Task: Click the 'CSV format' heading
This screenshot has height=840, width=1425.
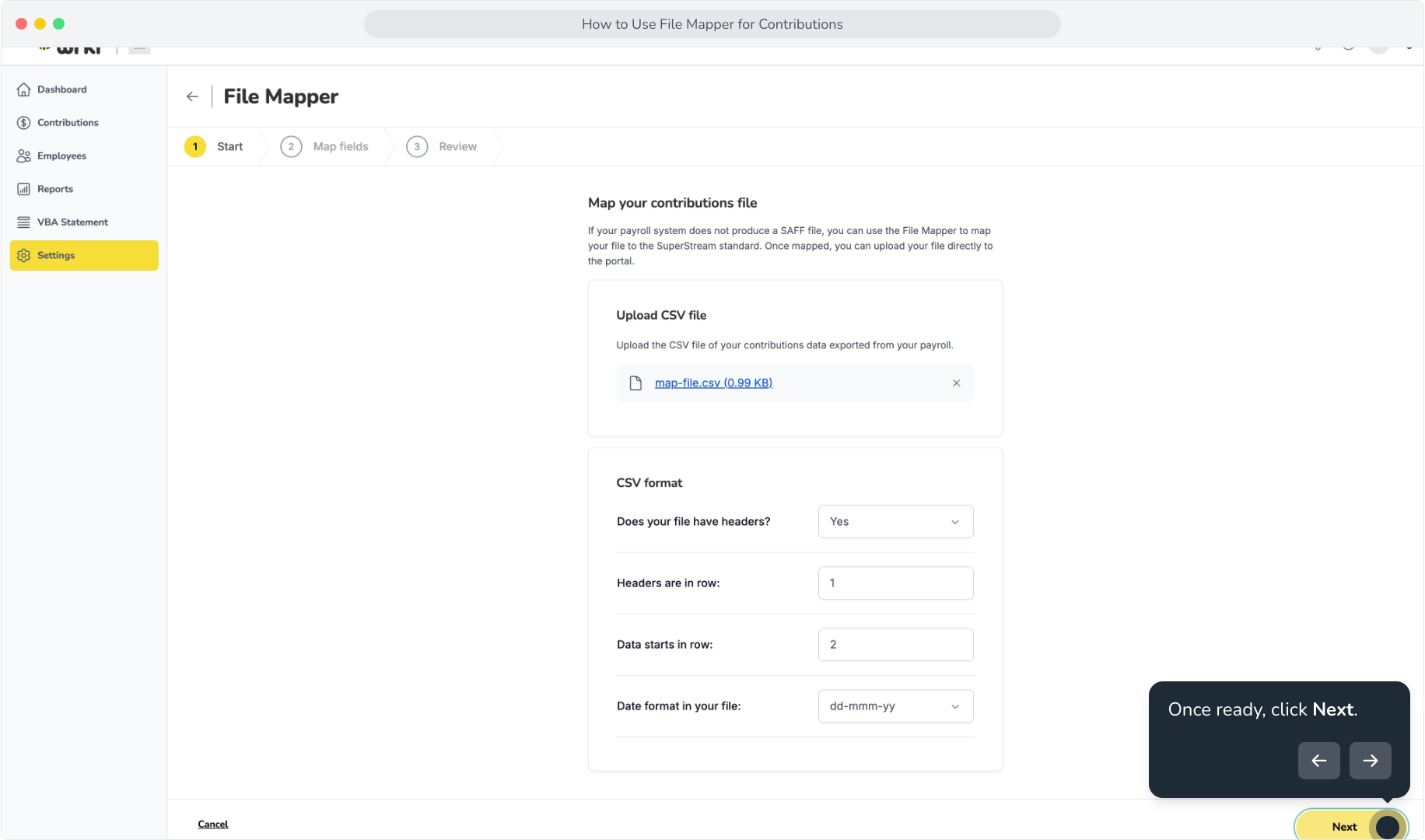Action: click(x=649, y=483)
